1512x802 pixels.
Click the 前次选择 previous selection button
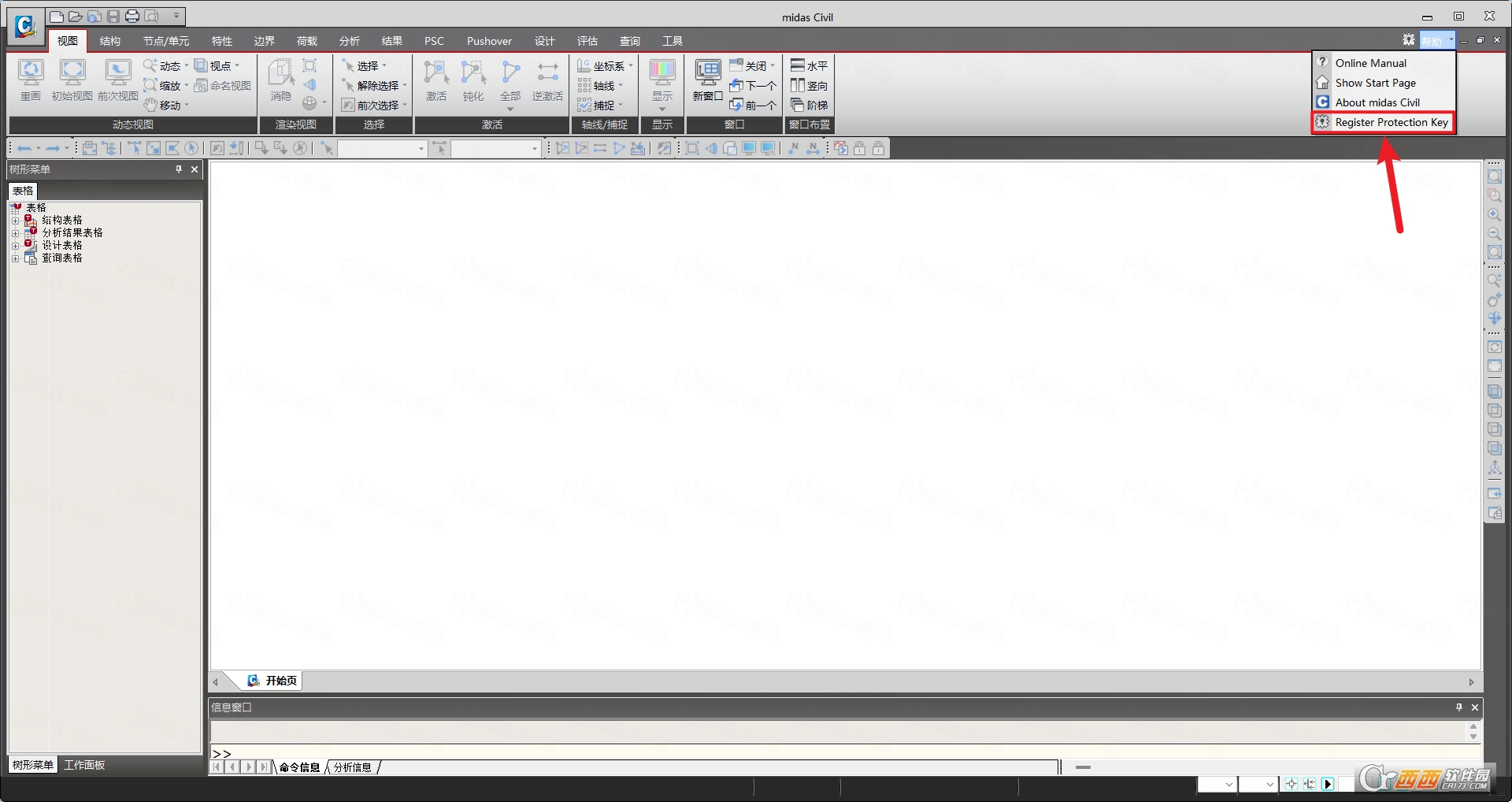[374, 106]
